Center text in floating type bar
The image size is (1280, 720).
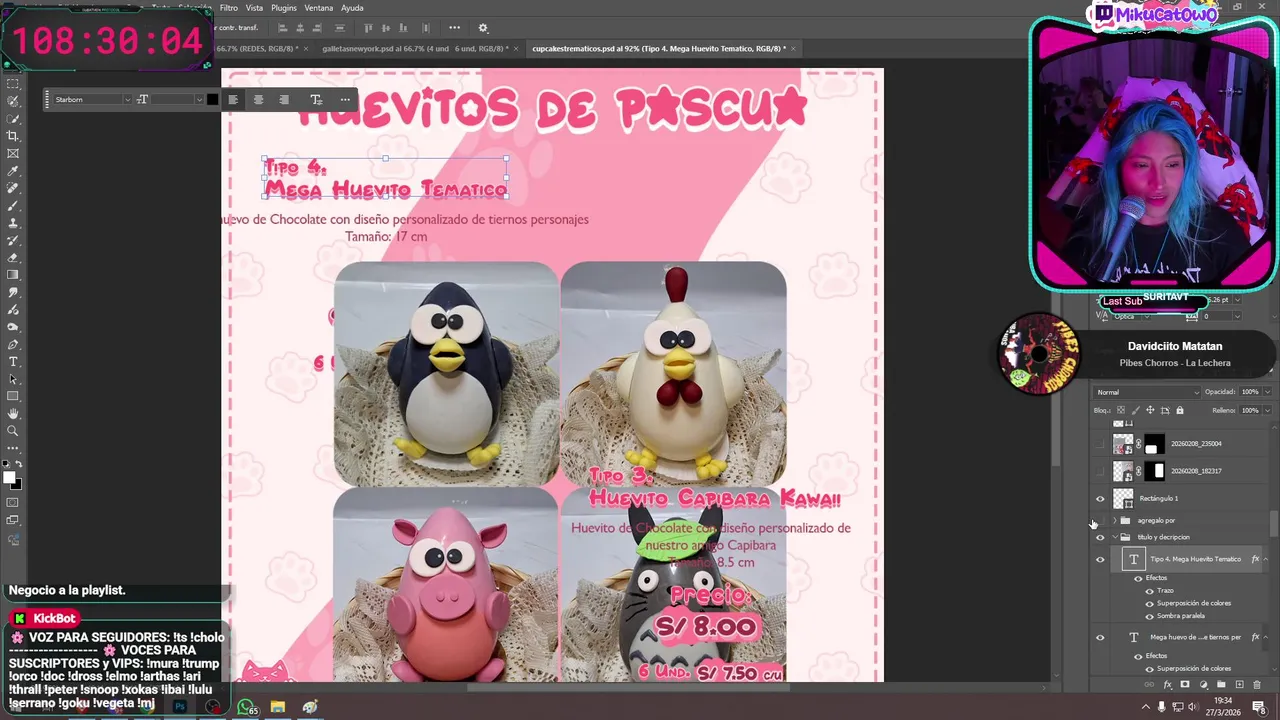click(258, 99)
